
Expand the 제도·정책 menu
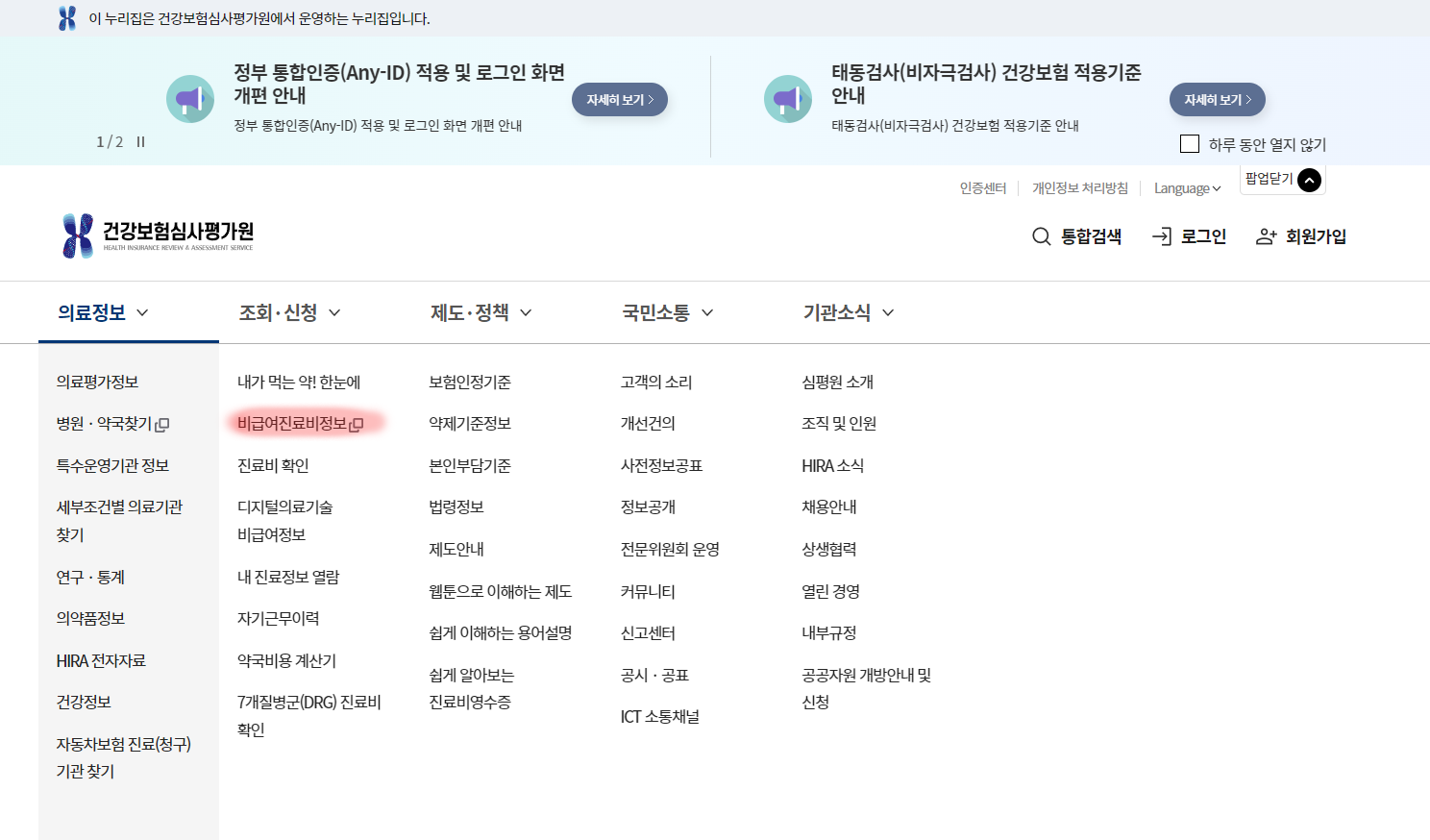(481, 312)
